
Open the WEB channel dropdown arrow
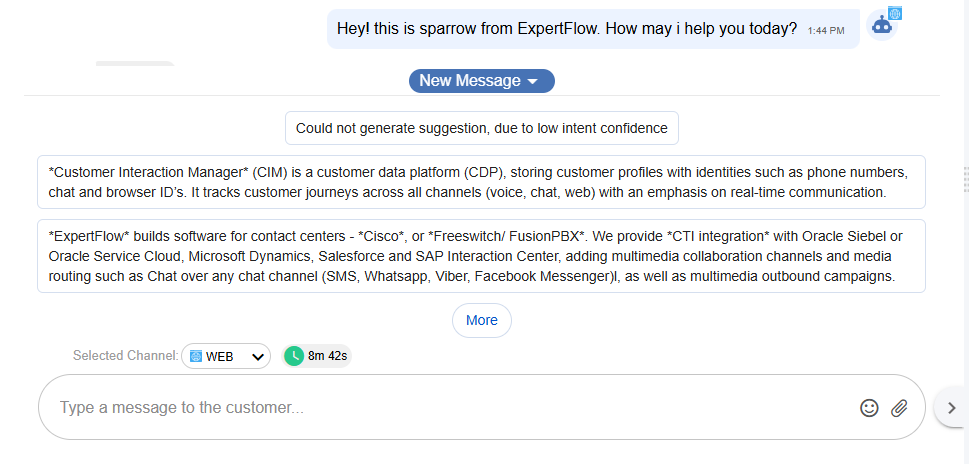pos(257,356)
